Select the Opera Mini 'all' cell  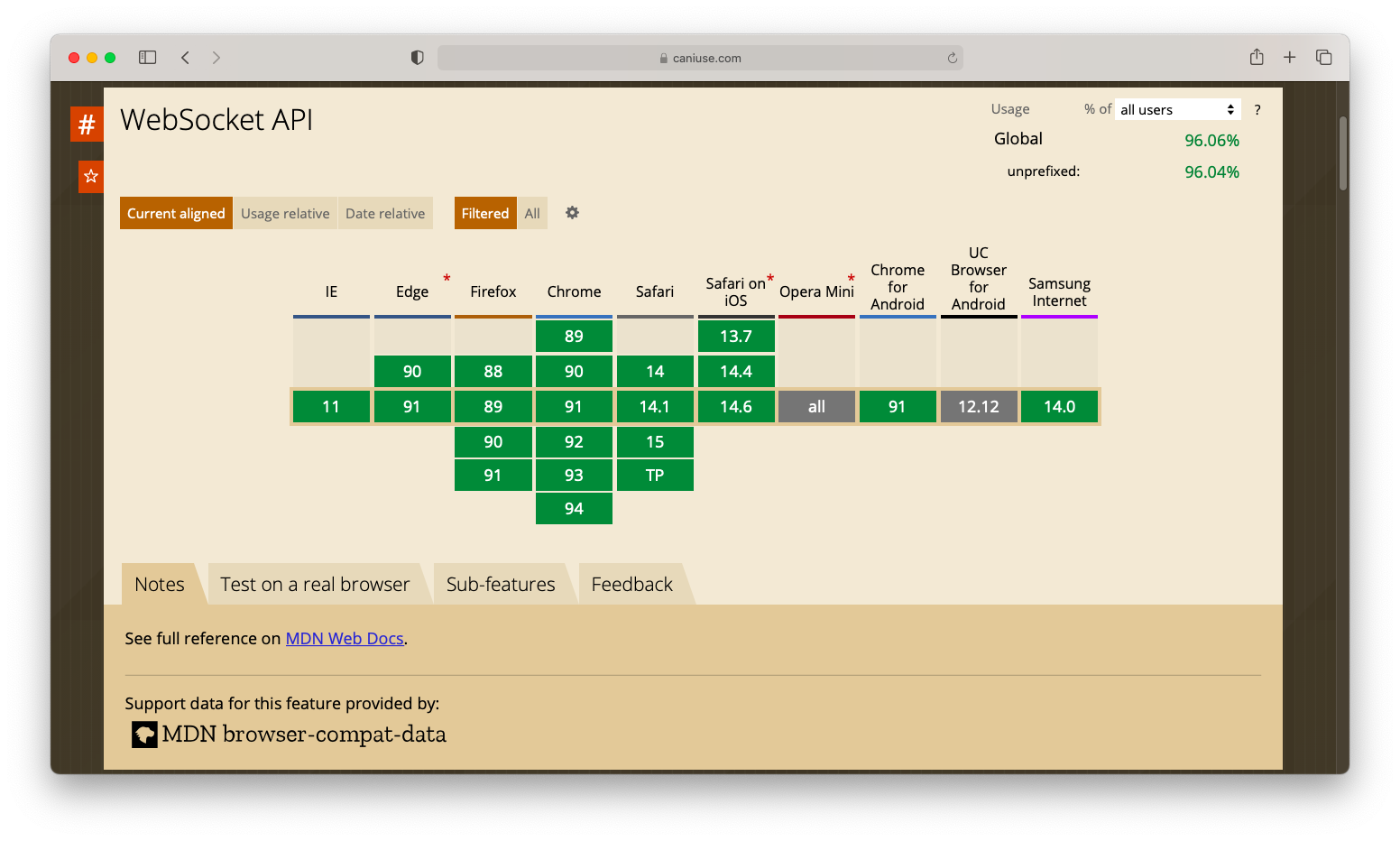(816, 406)
